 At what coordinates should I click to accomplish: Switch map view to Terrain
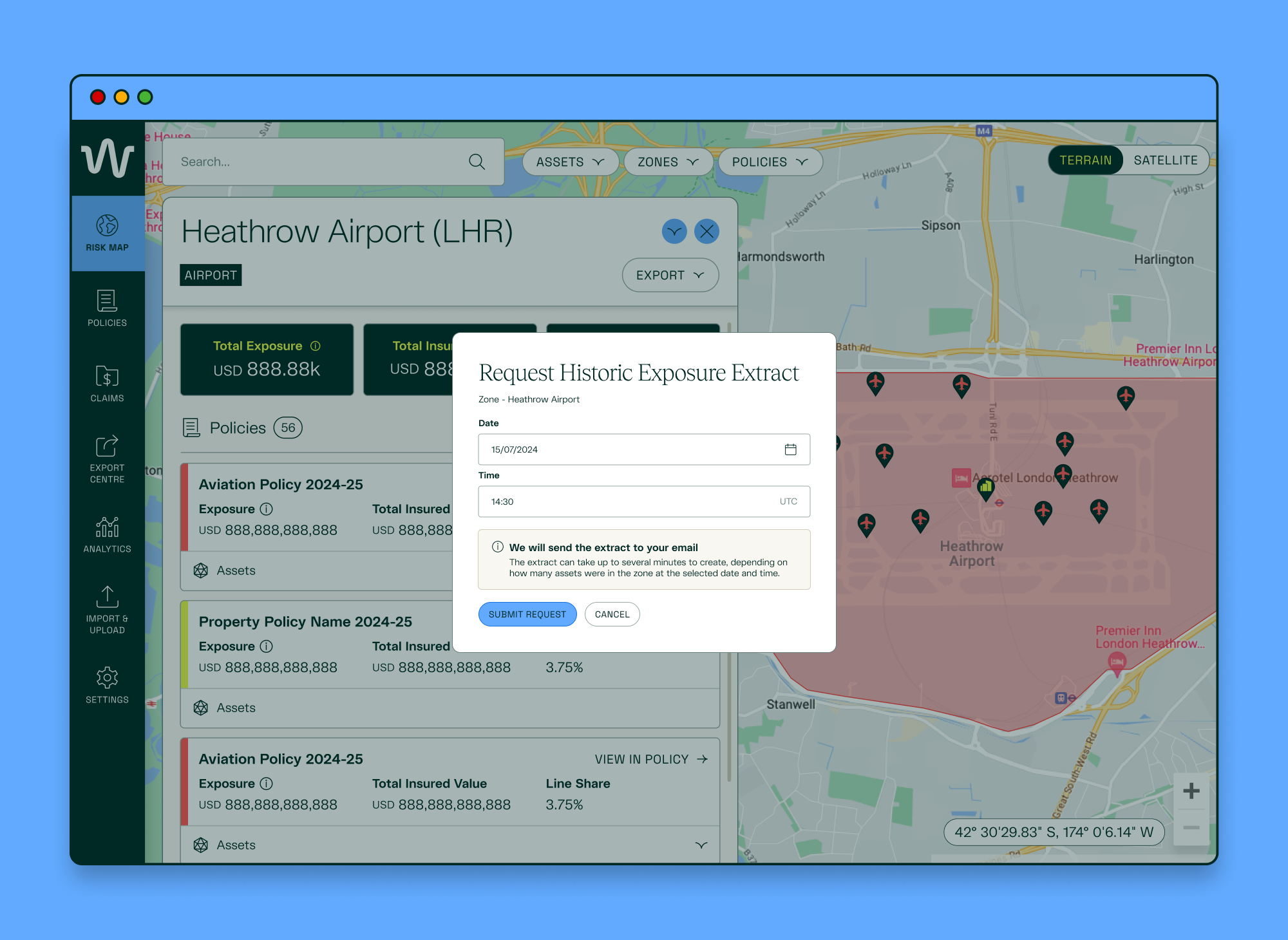1086,160
